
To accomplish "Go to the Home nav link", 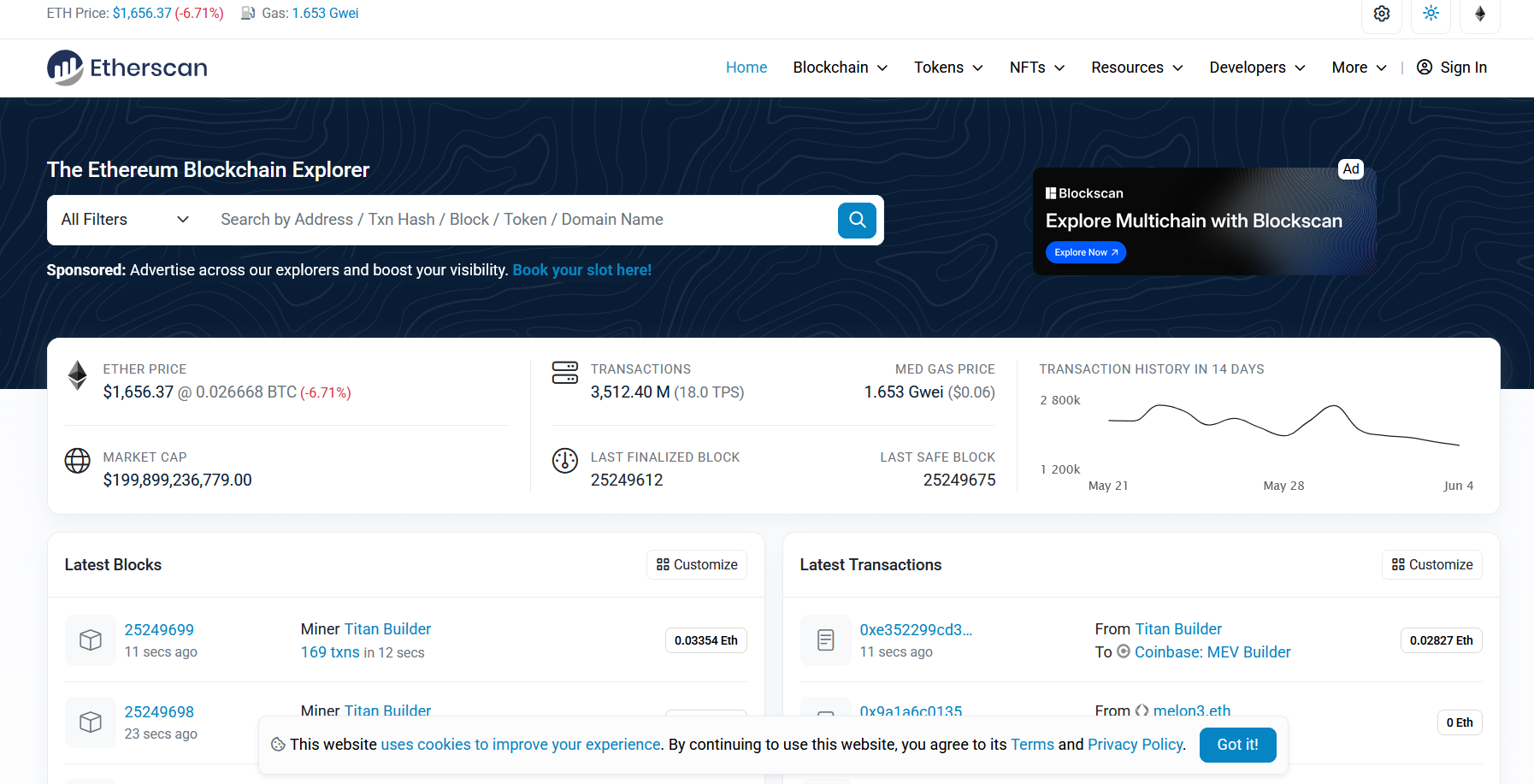I will click(x=746, y=68).
